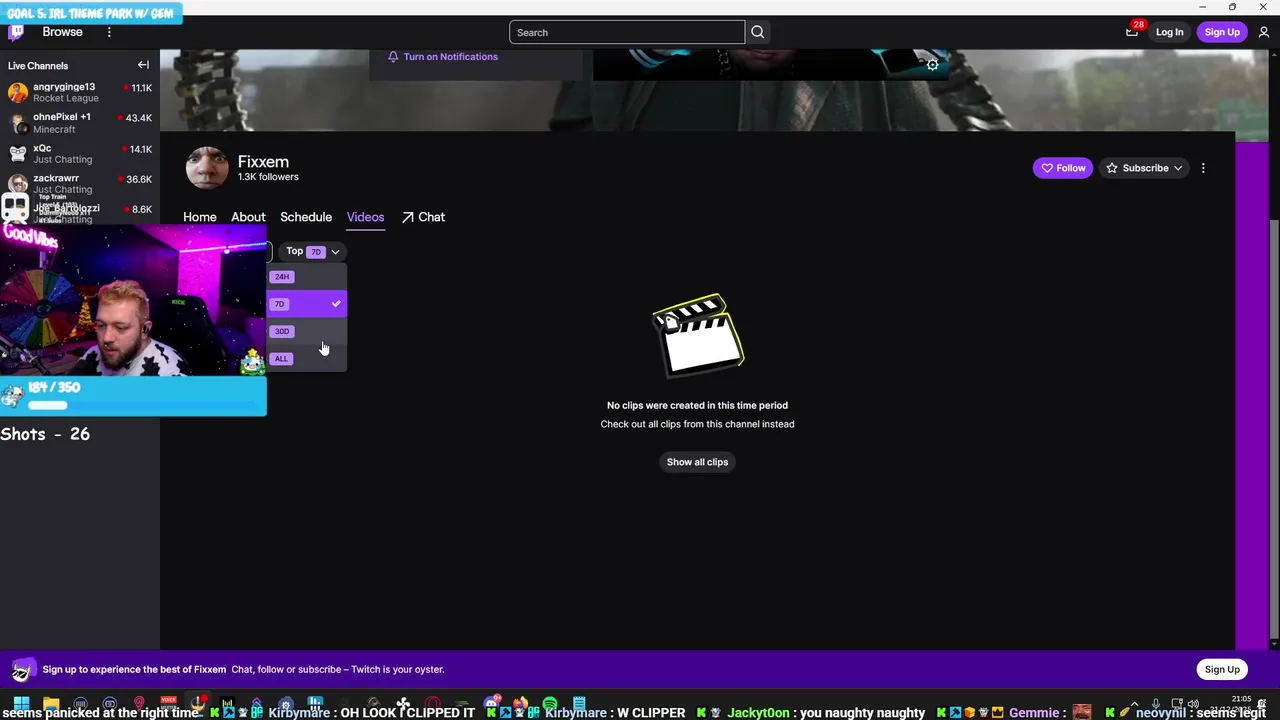This screenshot has width=1280, height=720.
Task: Open the Twitch home logo
Action: pyautogui.click(x=16, y=32)
